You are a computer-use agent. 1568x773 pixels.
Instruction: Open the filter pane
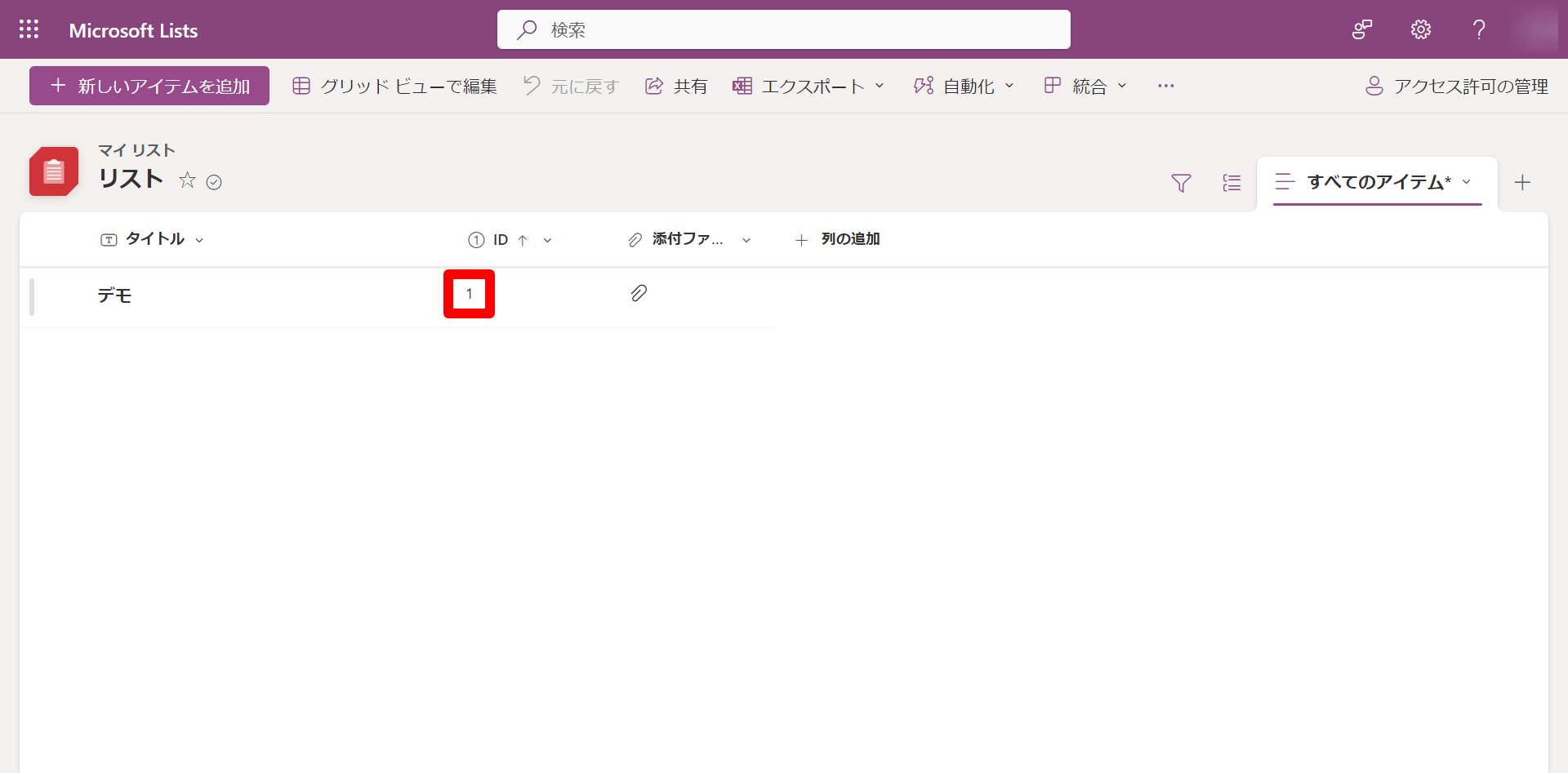pos(1181,183)
